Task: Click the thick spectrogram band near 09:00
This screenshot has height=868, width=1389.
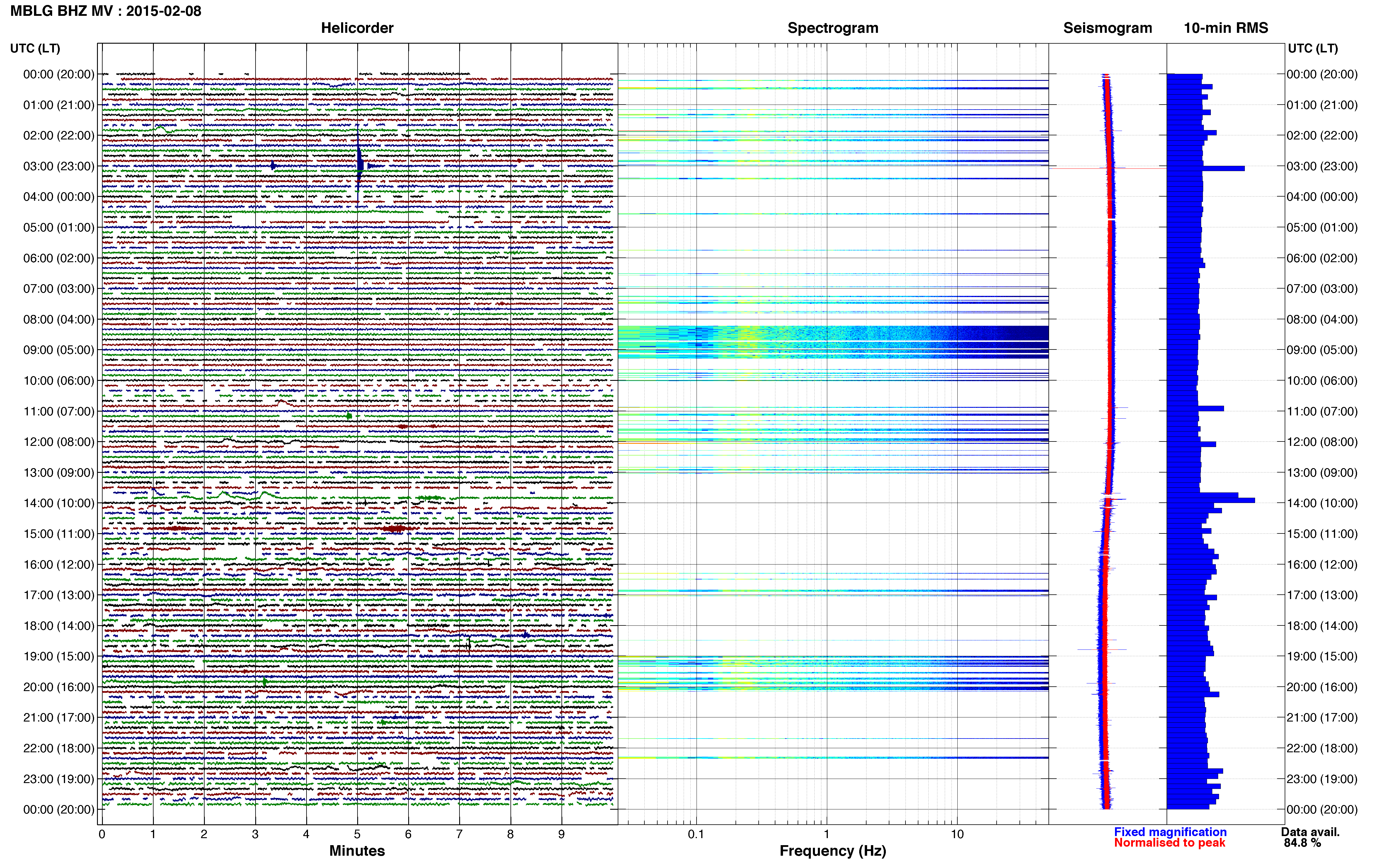Action: click(833, 342)
